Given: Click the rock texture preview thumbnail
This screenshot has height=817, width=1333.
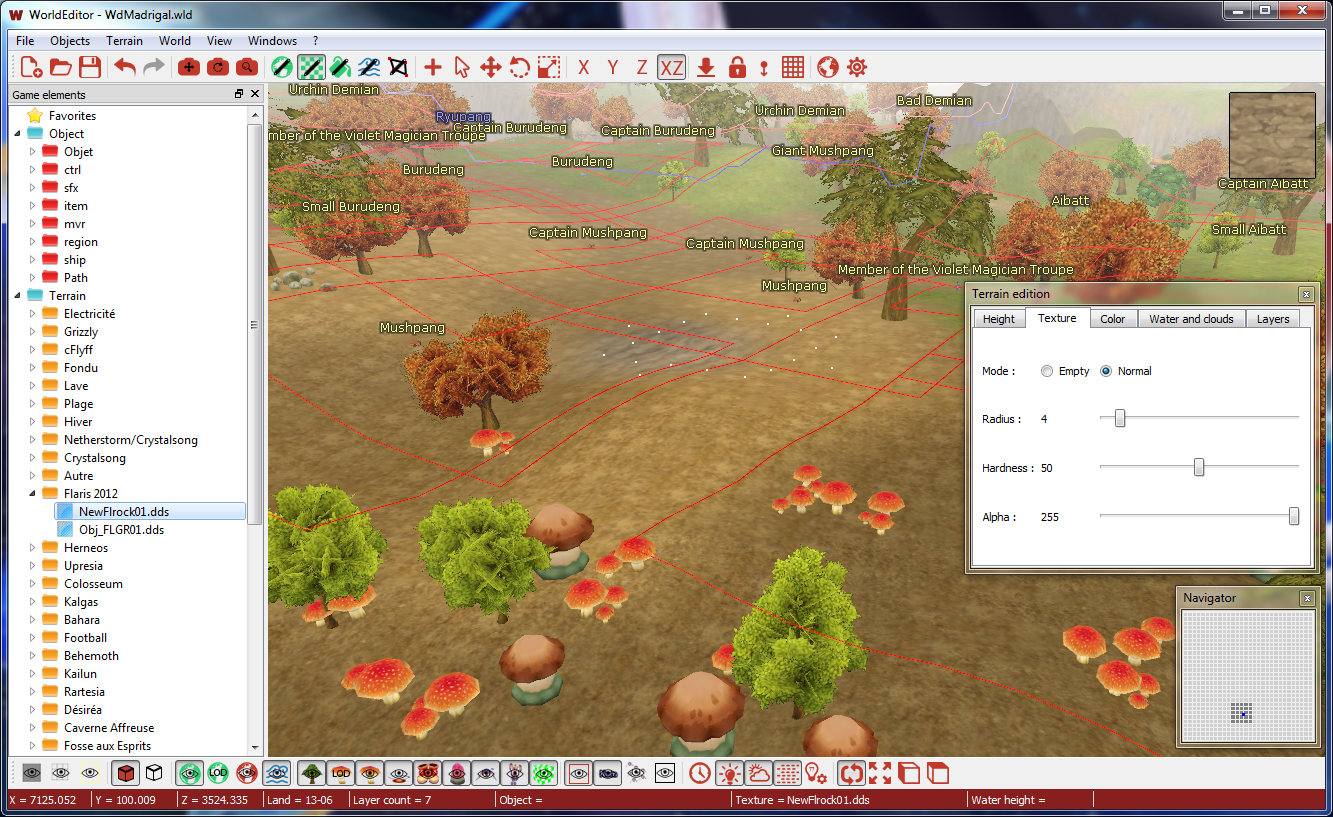Looking at the screenshot, I should (1272, 135).
